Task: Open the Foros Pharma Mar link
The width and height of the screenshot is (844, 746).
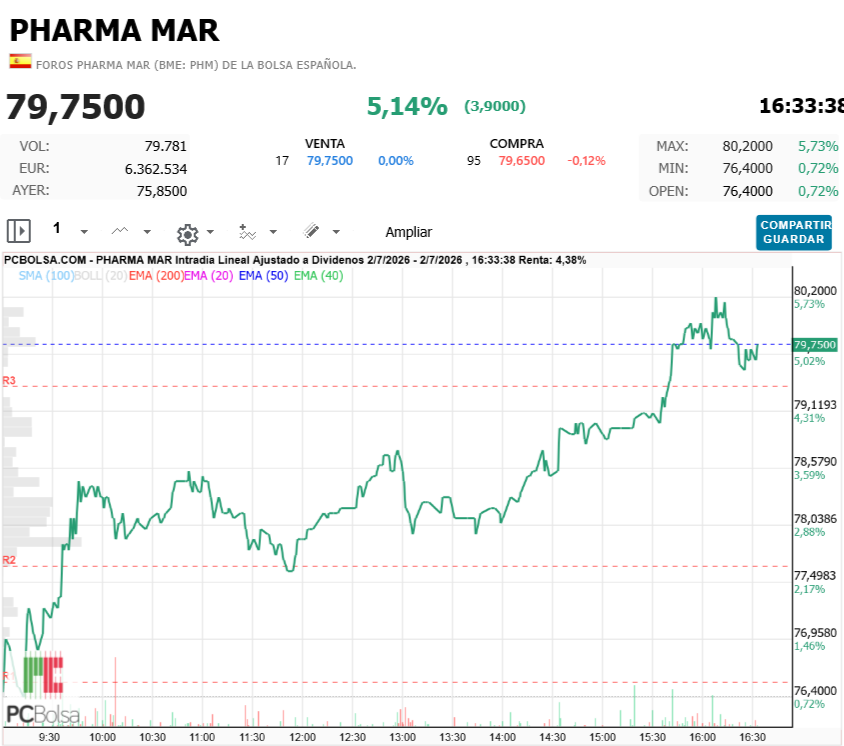Action: [196, 65]
